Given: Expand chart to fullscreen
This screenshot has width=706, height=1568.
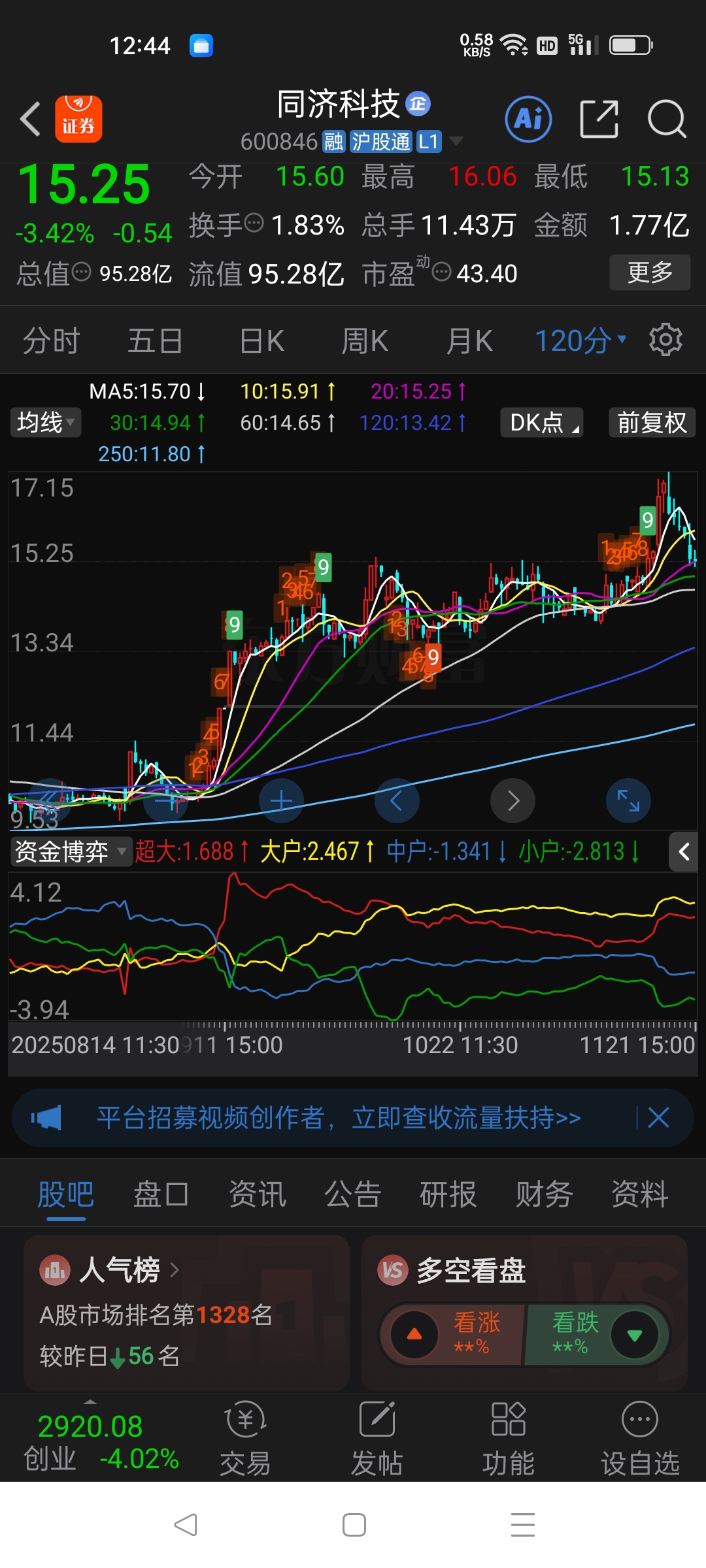Looking at the screenshot, I should pos(628,800).
